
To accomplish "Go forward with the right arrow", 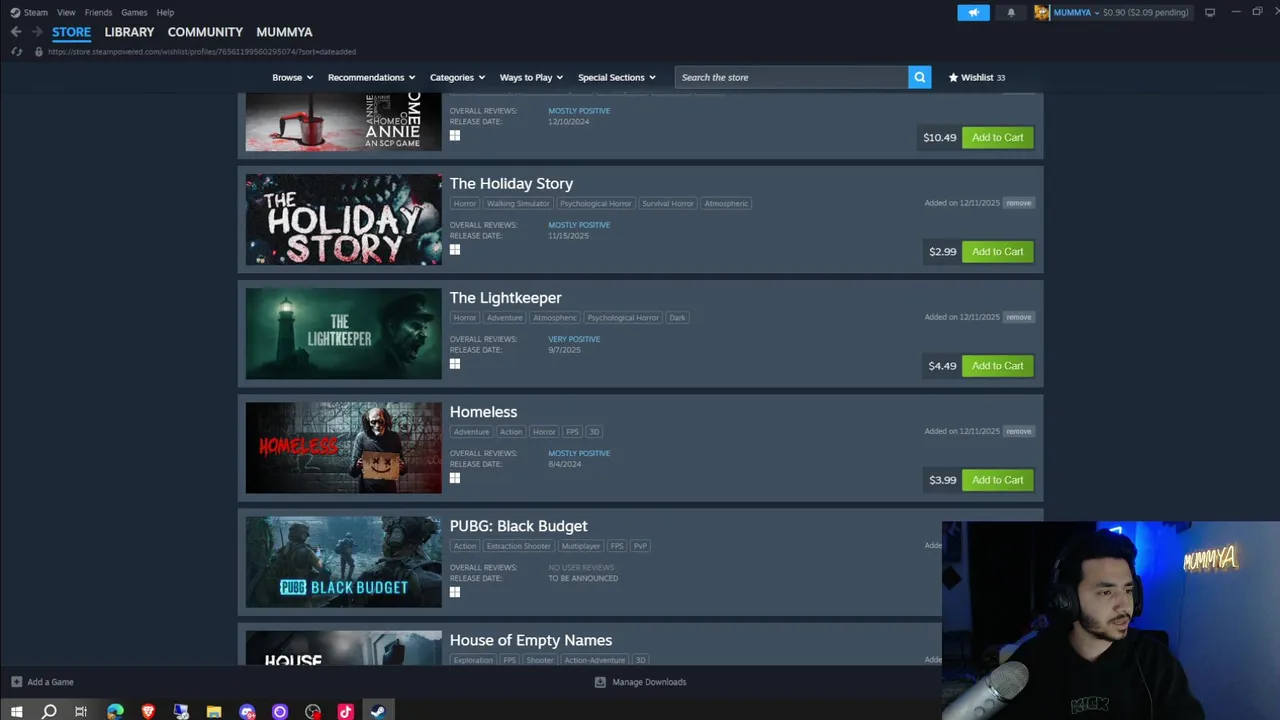I will 37,32.
